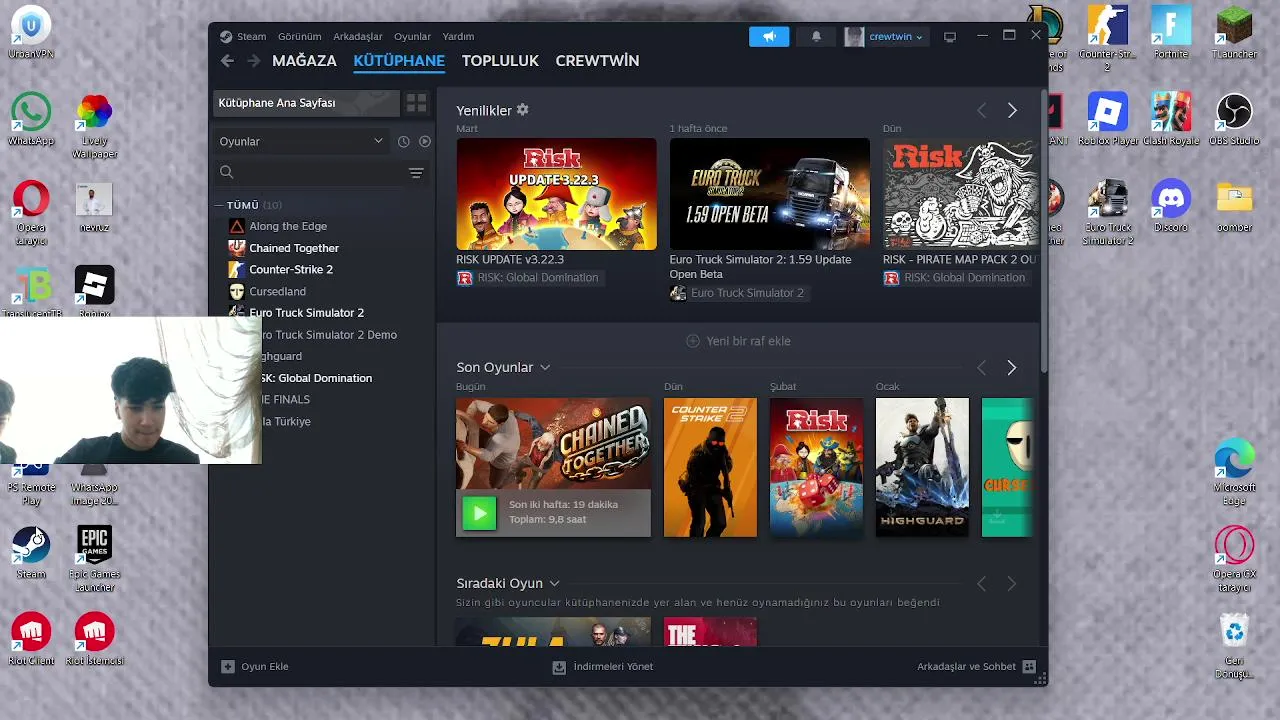Open the 1.59 Open Beta news thumbnail
The image size is (1280, 720).
(769, 194)
